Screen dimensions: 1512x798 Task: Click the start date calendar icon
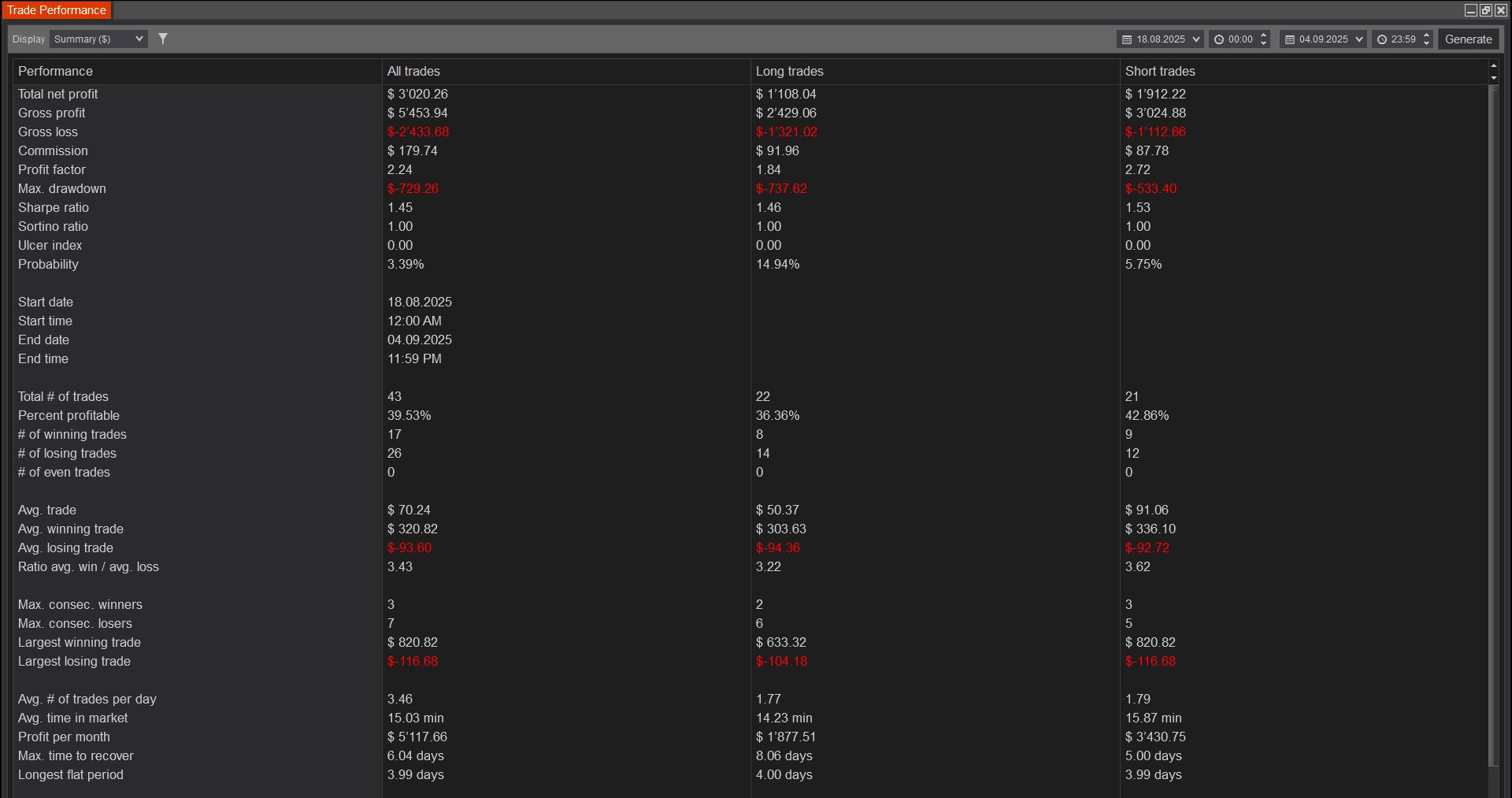point(1127,39)
